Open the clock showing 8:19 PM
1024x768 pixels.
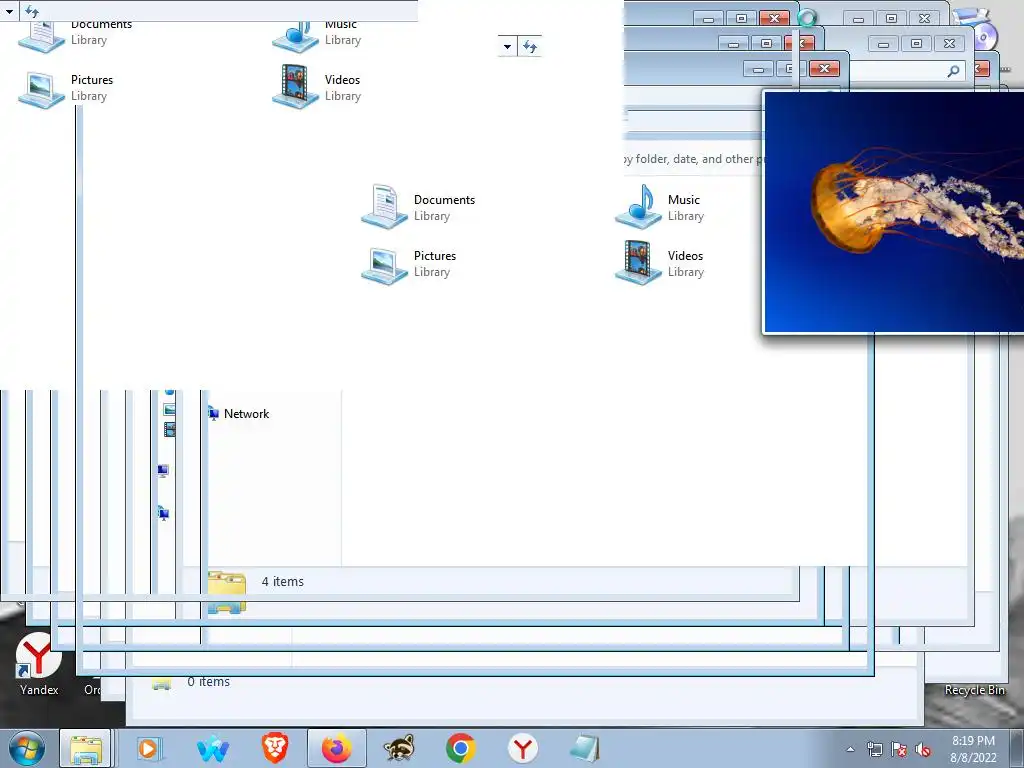pyautogui.click(x=973, y=749)
